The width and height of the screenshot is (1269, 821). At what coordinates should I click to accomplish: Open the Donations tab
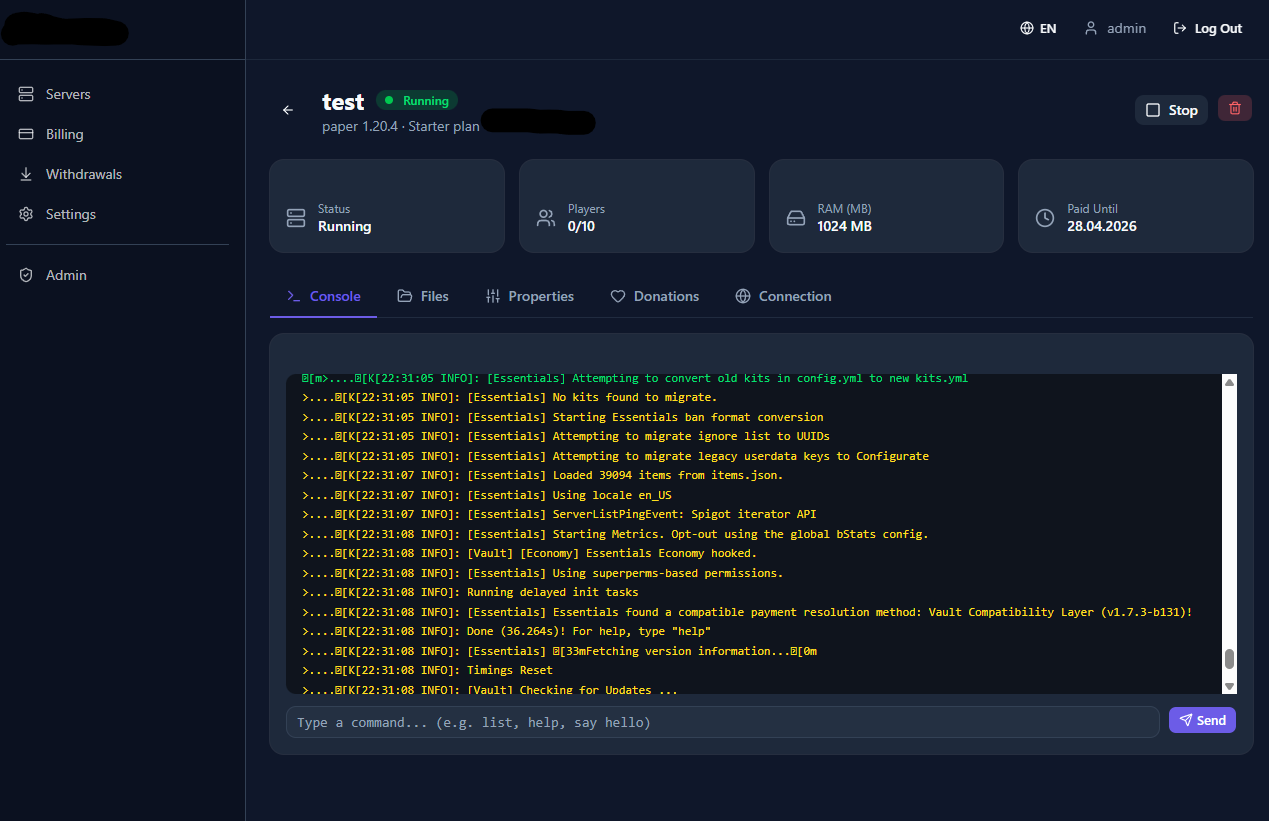pyautogui.click(x=655, y=296)
